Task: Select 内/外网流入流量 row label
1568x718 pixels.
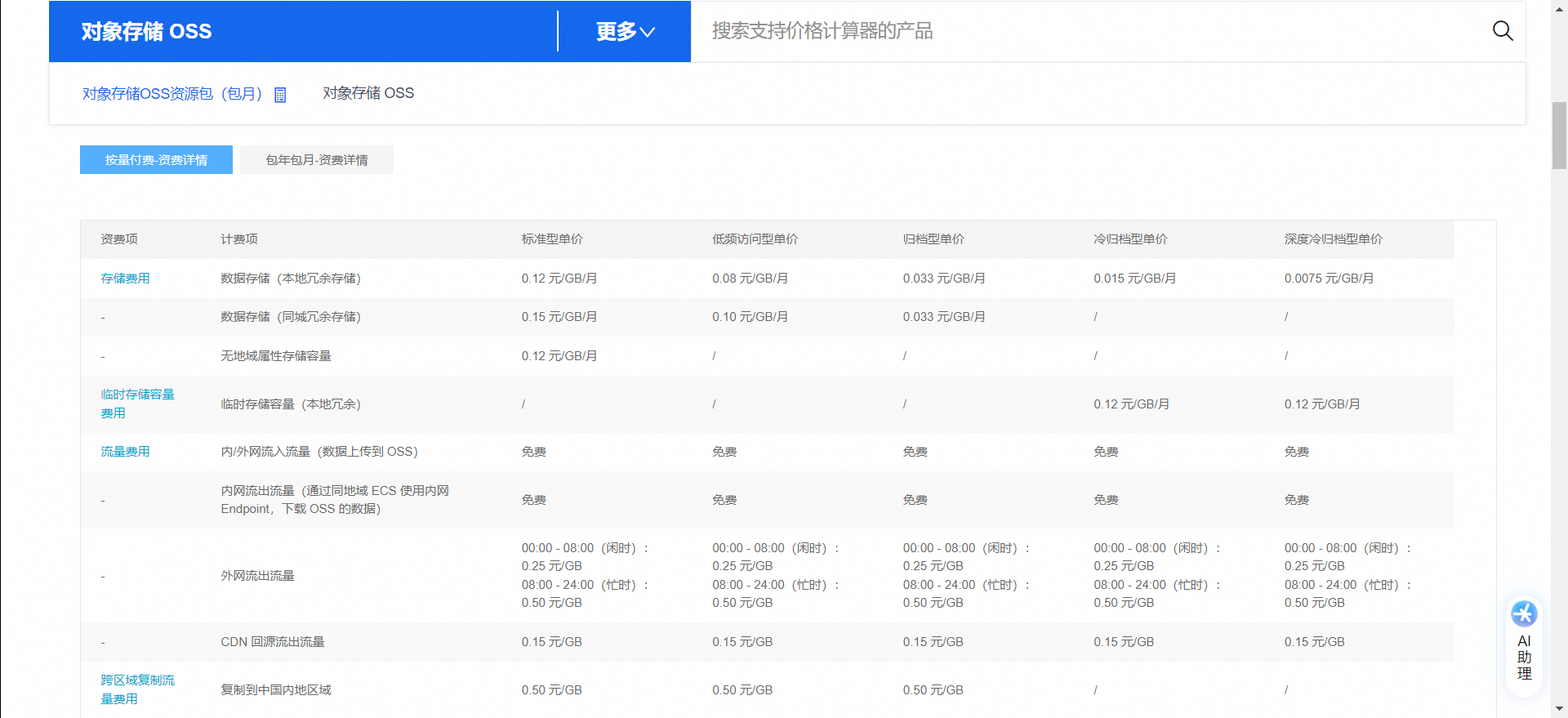Action: [x=319, y=452]
